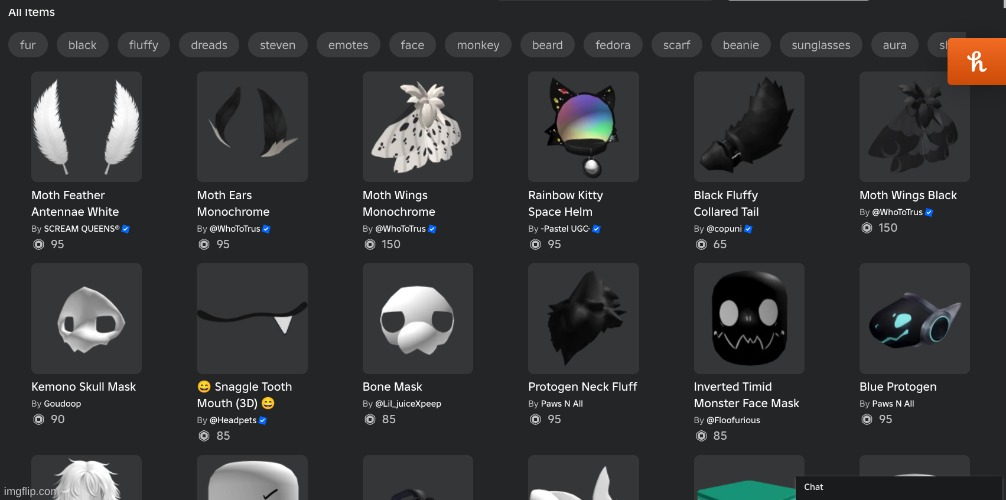Open Moth Wings Black item image

click(914, 126)
